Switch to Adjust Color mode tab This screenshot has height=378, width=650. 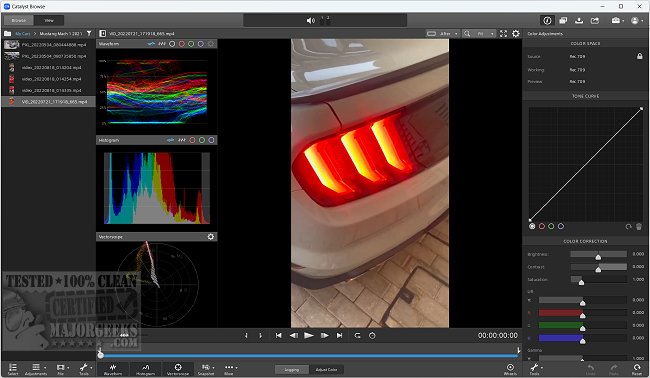(326, 369)
